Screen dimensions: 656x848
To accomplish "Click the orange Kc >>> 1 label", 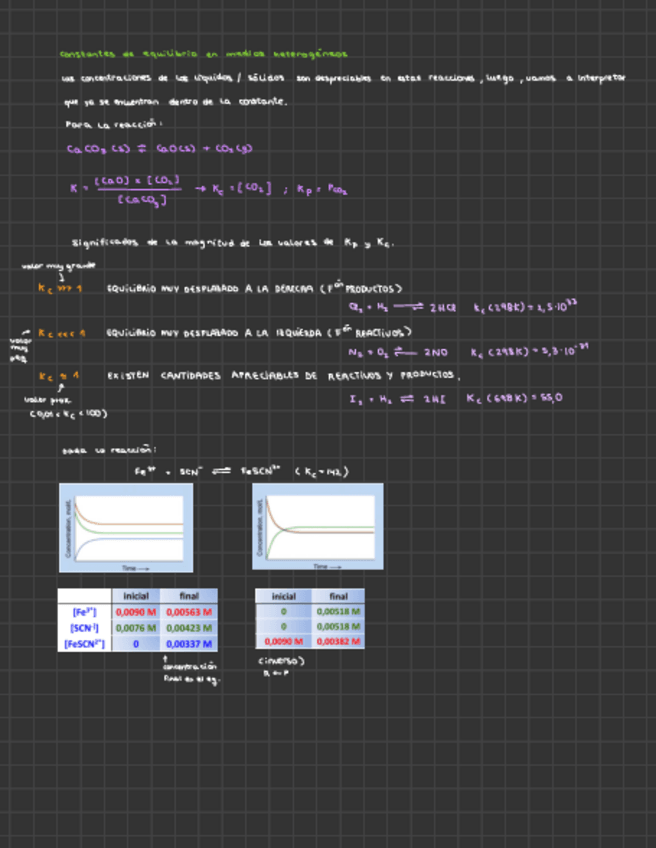I will (59, 288).
